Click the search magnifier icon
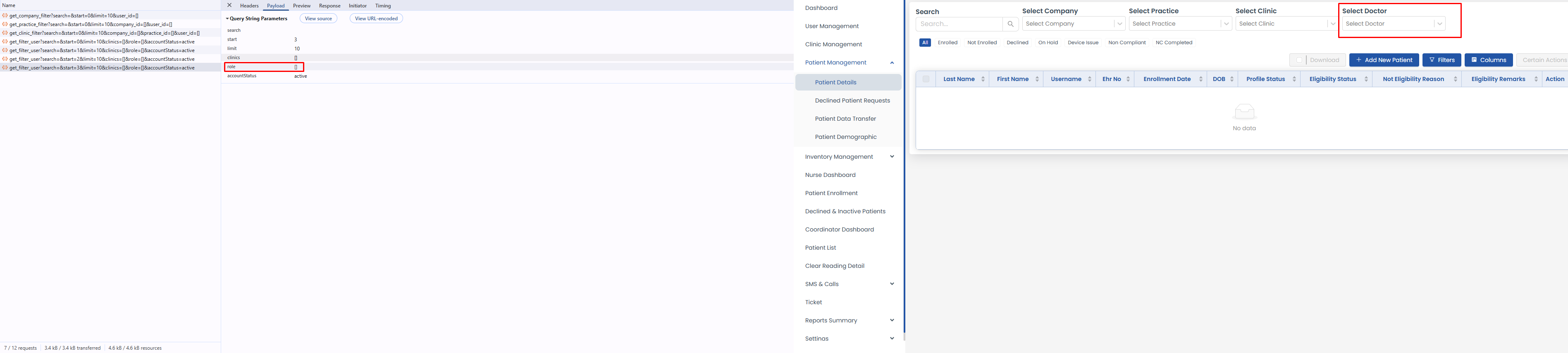1568x353 pixels. tap(1010, 24)
